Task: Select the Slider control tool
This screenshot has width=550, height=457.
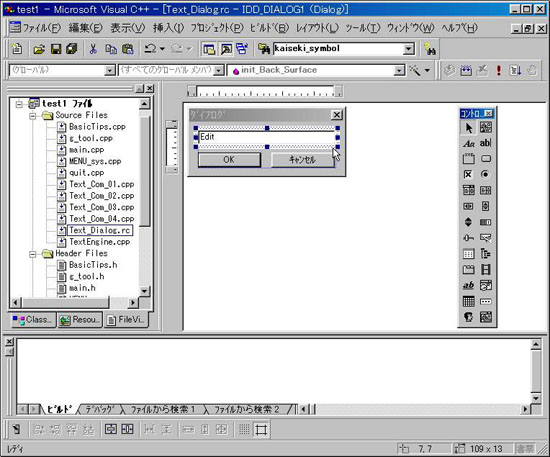Action: 469,238
